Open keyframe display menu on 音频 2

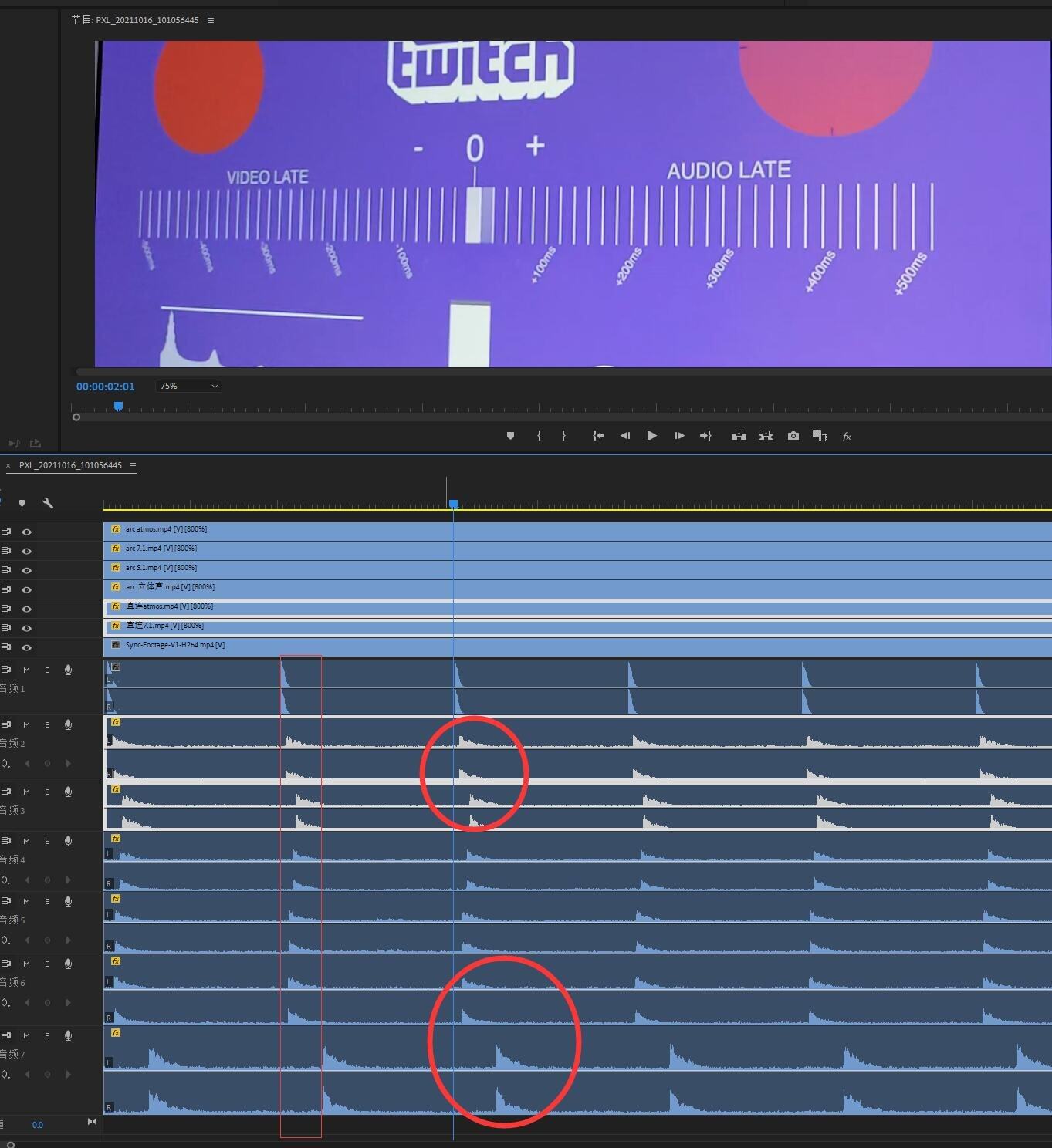pyautogui.click(x=6, y=764)
